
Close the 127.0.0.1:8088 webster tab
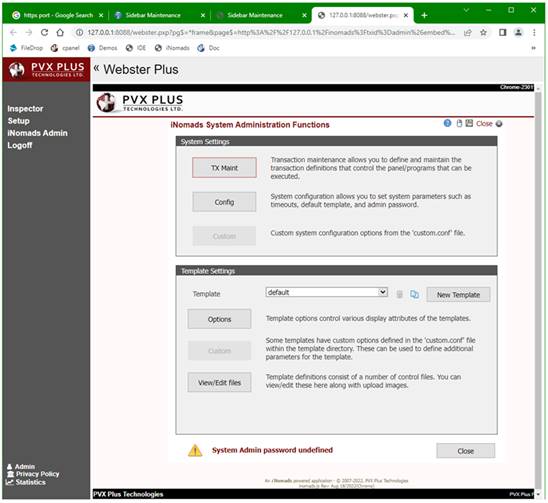click(406, 15)
